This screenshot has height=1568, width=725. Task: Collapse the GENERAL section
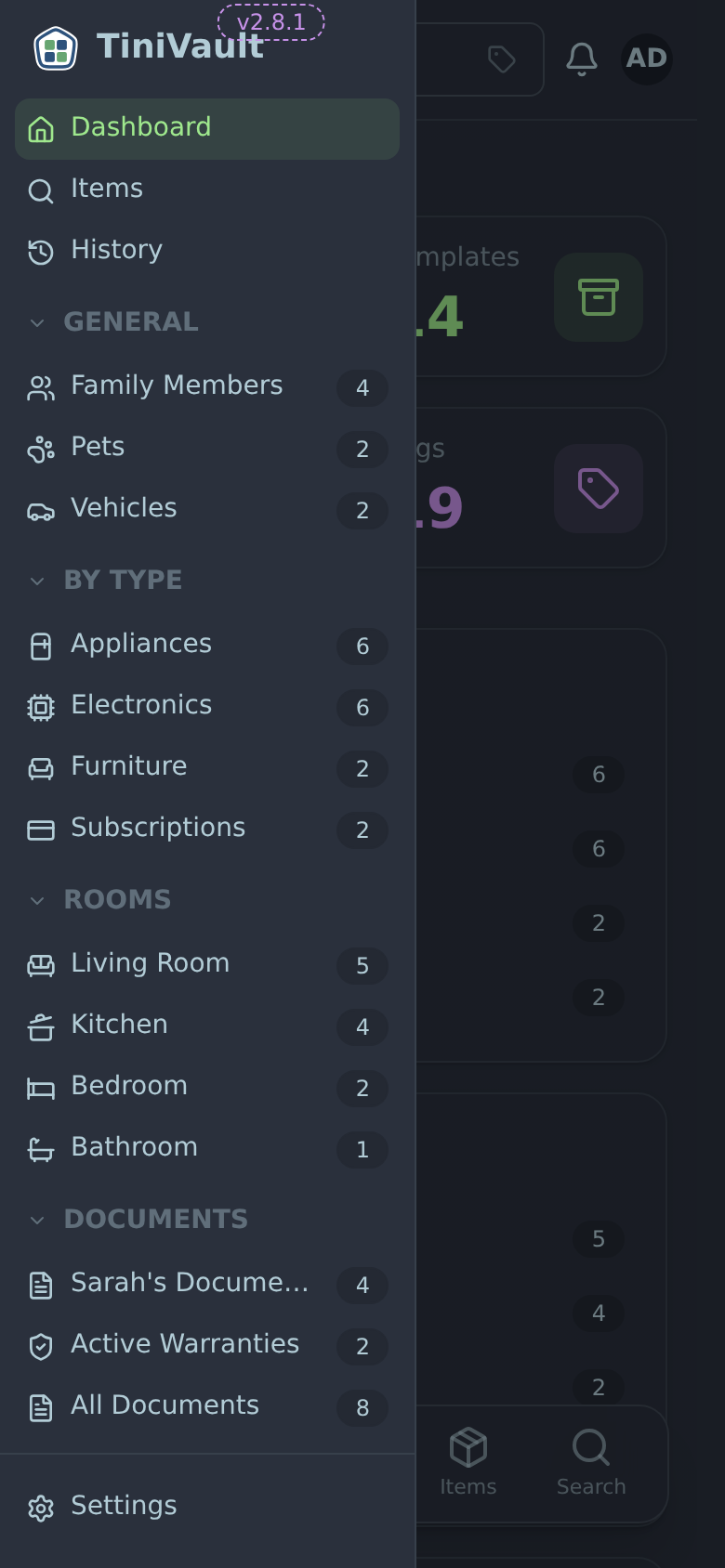(37, 322)
